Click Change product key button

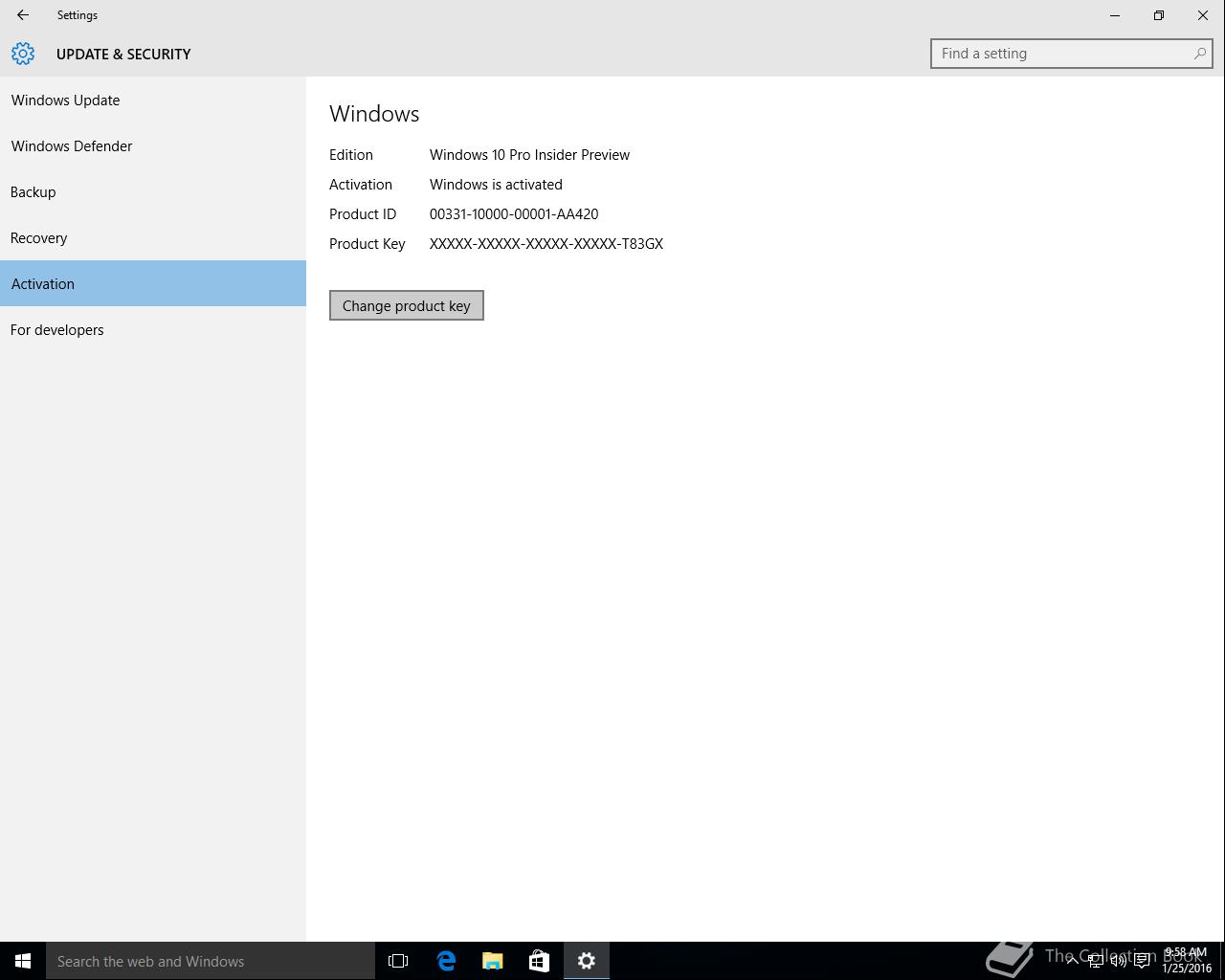407,305
